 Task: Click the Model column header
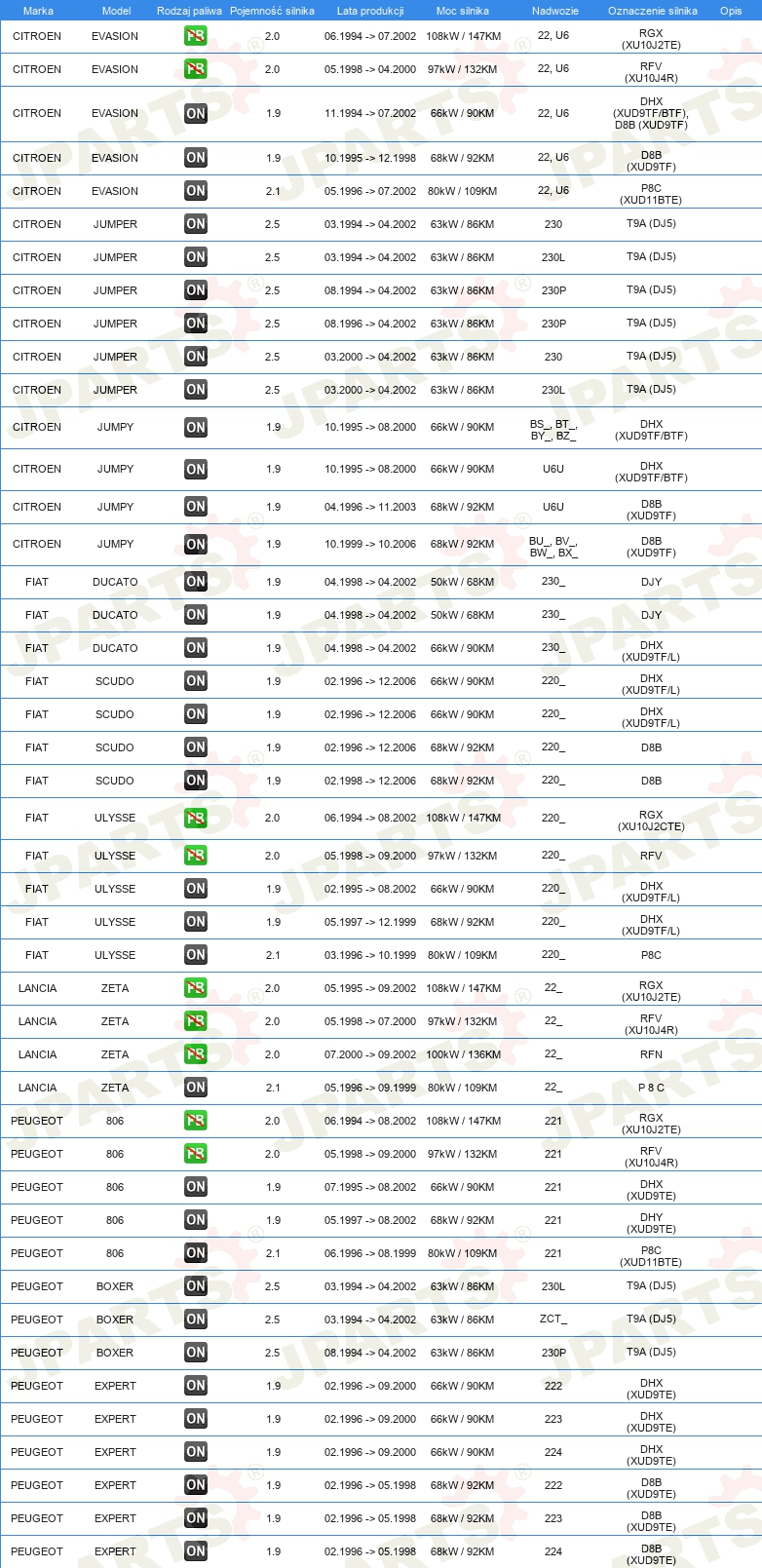(117, 11)
